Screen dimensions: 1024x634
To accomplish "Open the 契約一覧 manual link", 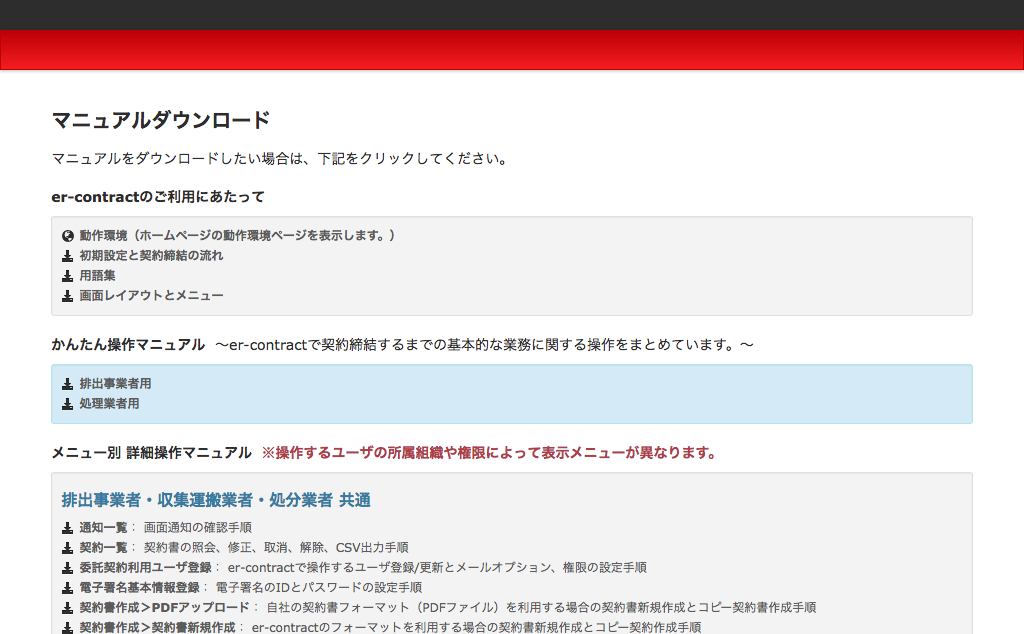I will pos(103,548).
